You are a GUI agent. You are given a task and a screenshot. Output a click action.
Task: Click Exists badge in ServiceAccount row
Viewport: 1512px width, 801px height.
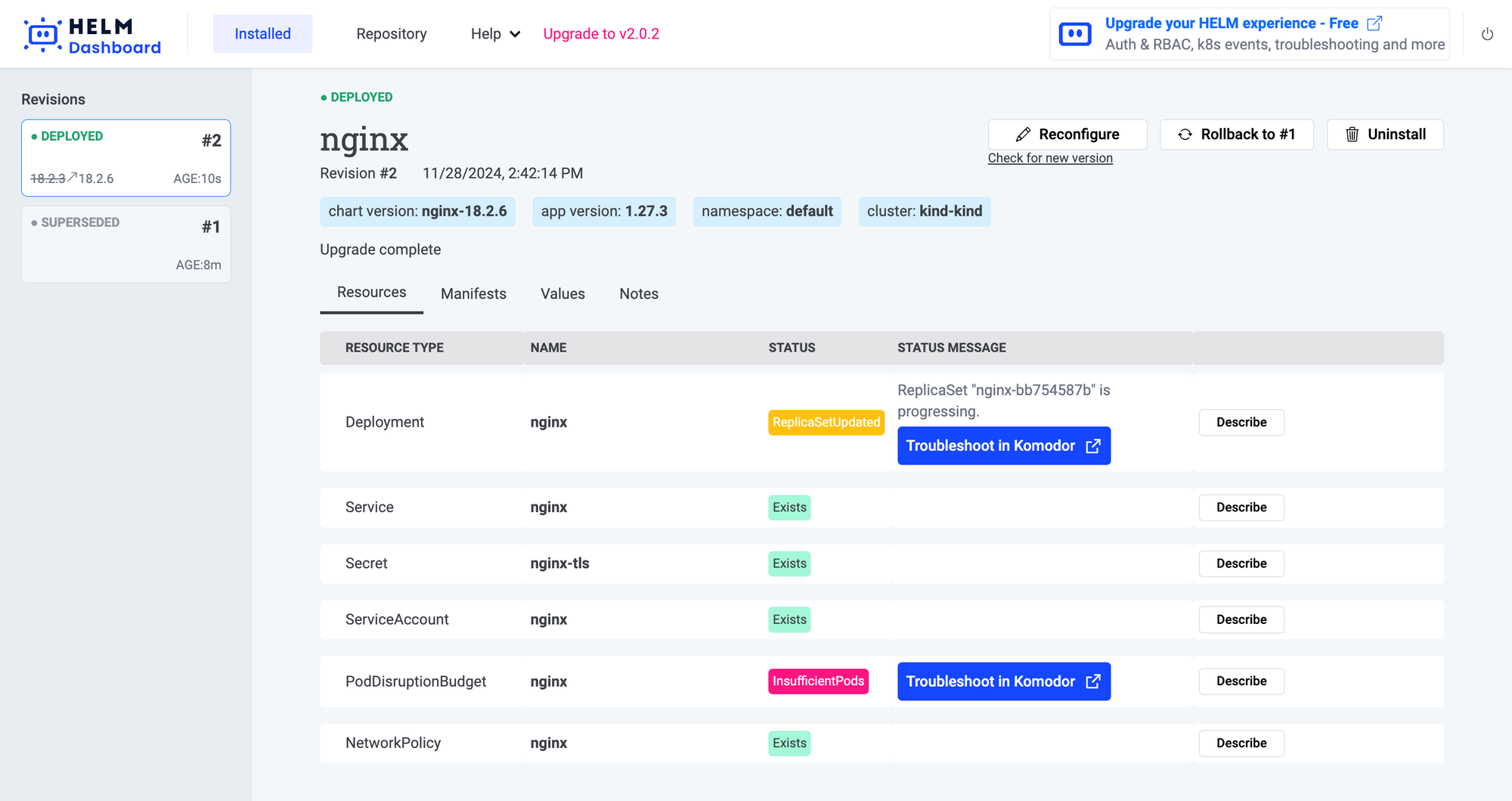(x=789, y=619)
